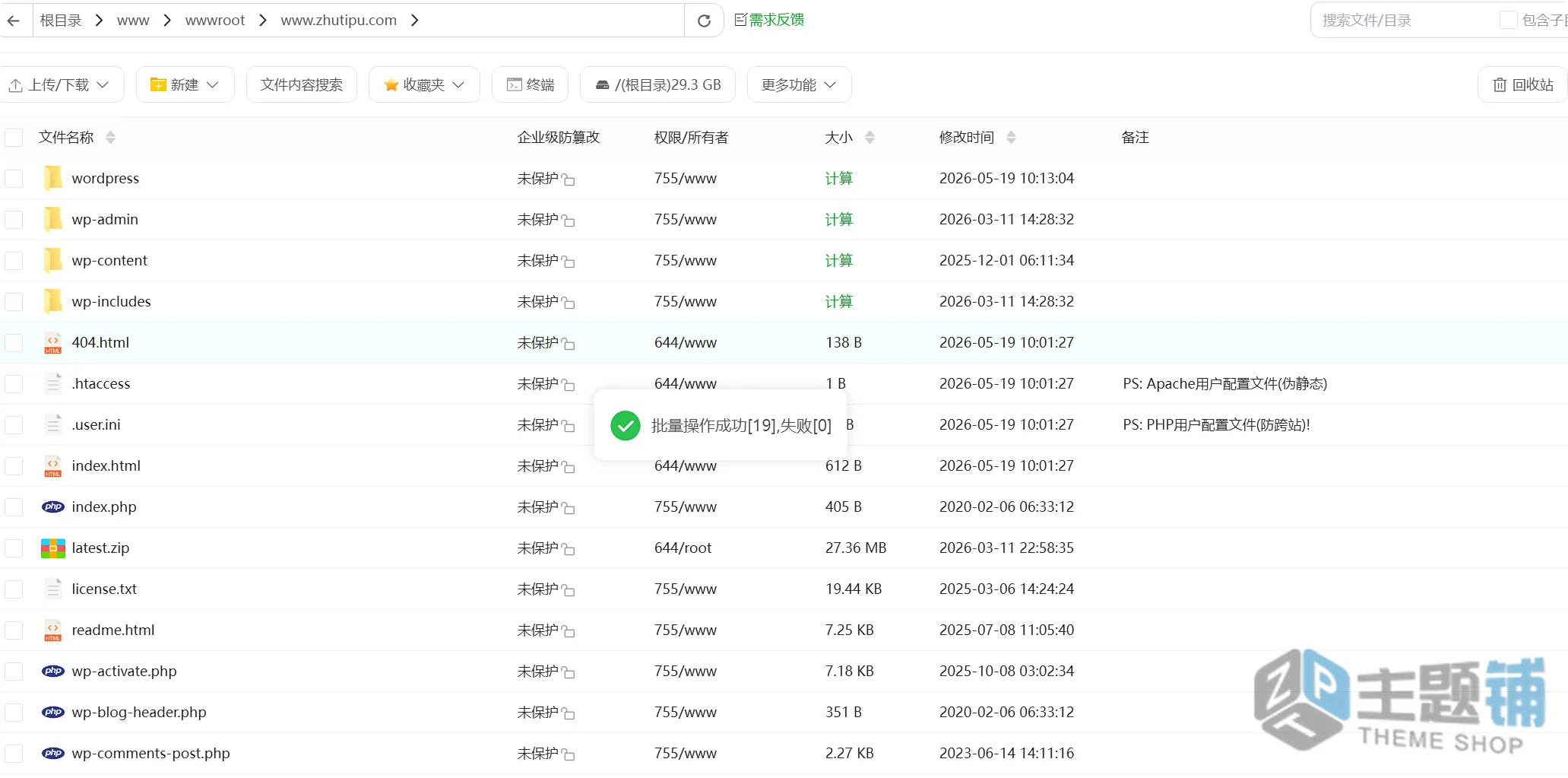The height and width of the screenshot is (778, 1568).
Task: Toggle the include subdirectories search checkbox
Action: pos(1508,21)
